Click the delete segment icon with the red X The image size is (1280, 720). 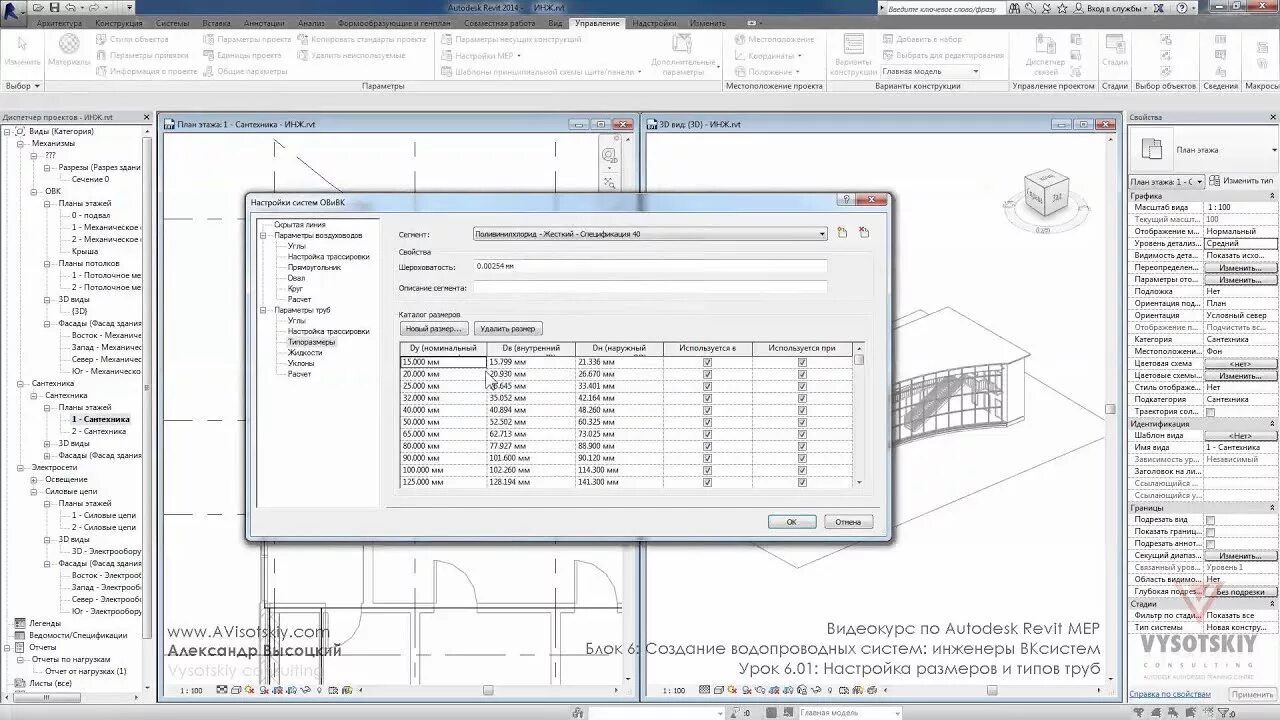tap(864, 233)
